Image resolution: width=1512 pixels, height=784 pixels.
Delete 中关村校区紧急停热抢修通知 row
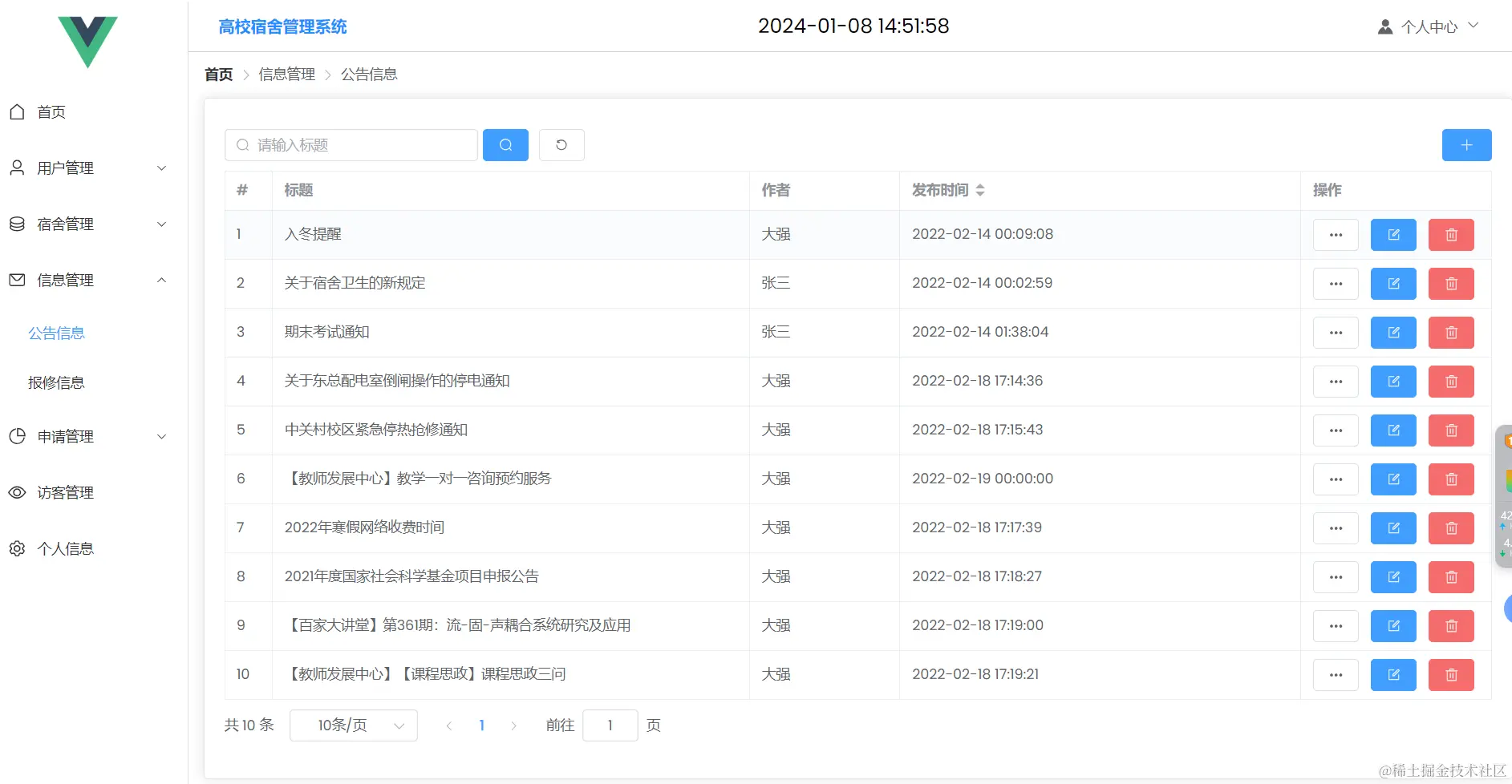click(1451, 430)
